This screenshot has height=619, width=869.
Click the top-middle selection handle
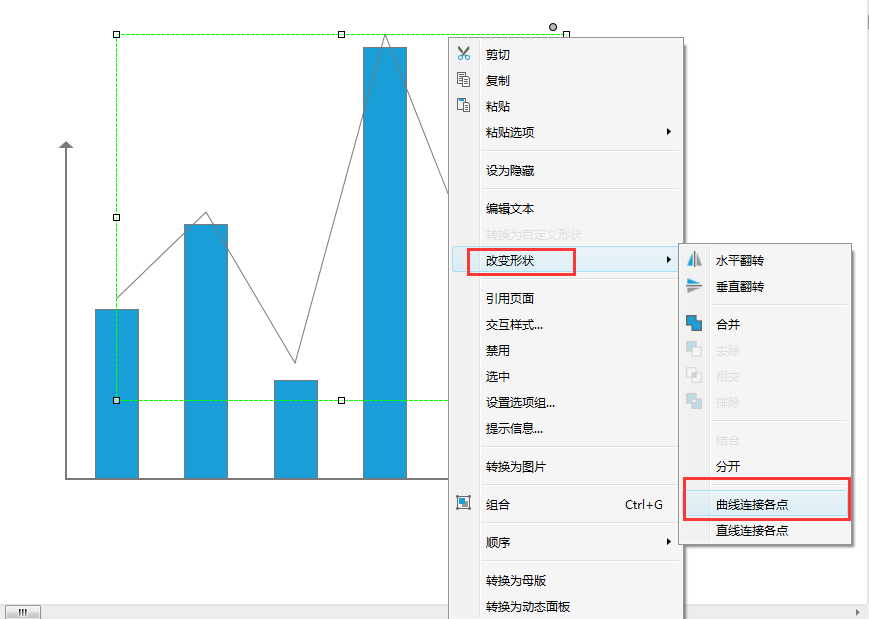341,34
